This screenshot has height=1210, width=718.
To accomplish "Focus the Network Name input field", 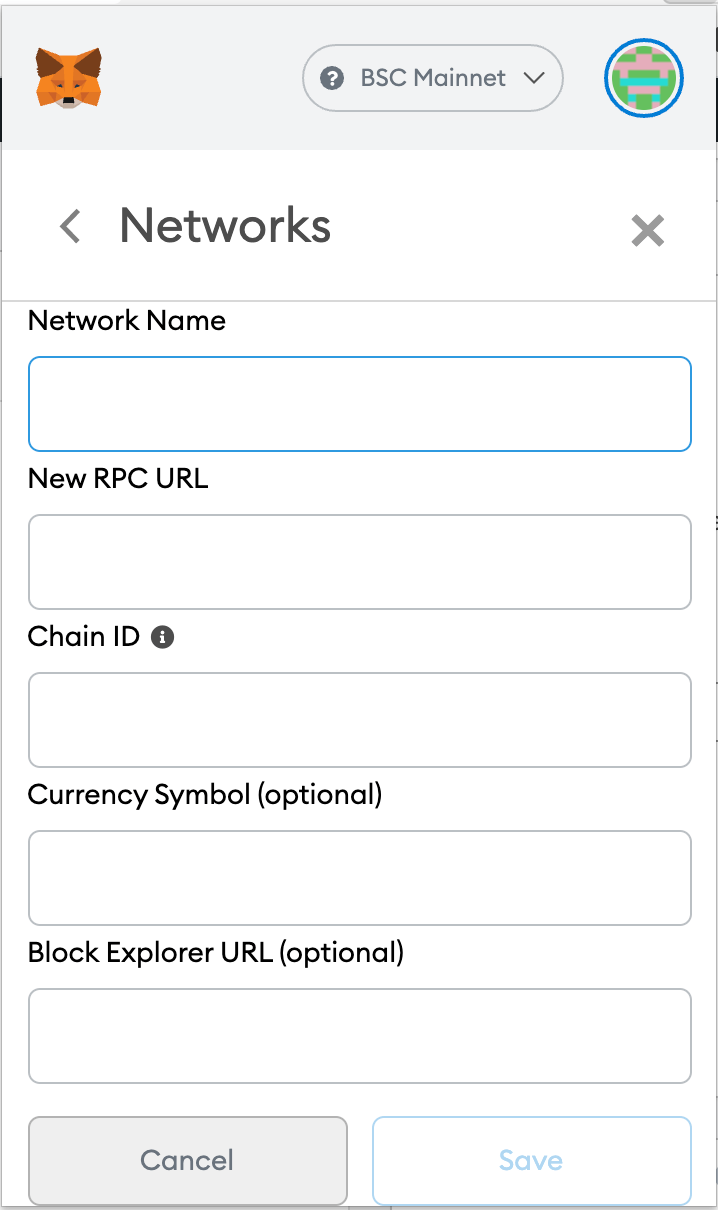I will pyautogui.click(x=360, y=404).
